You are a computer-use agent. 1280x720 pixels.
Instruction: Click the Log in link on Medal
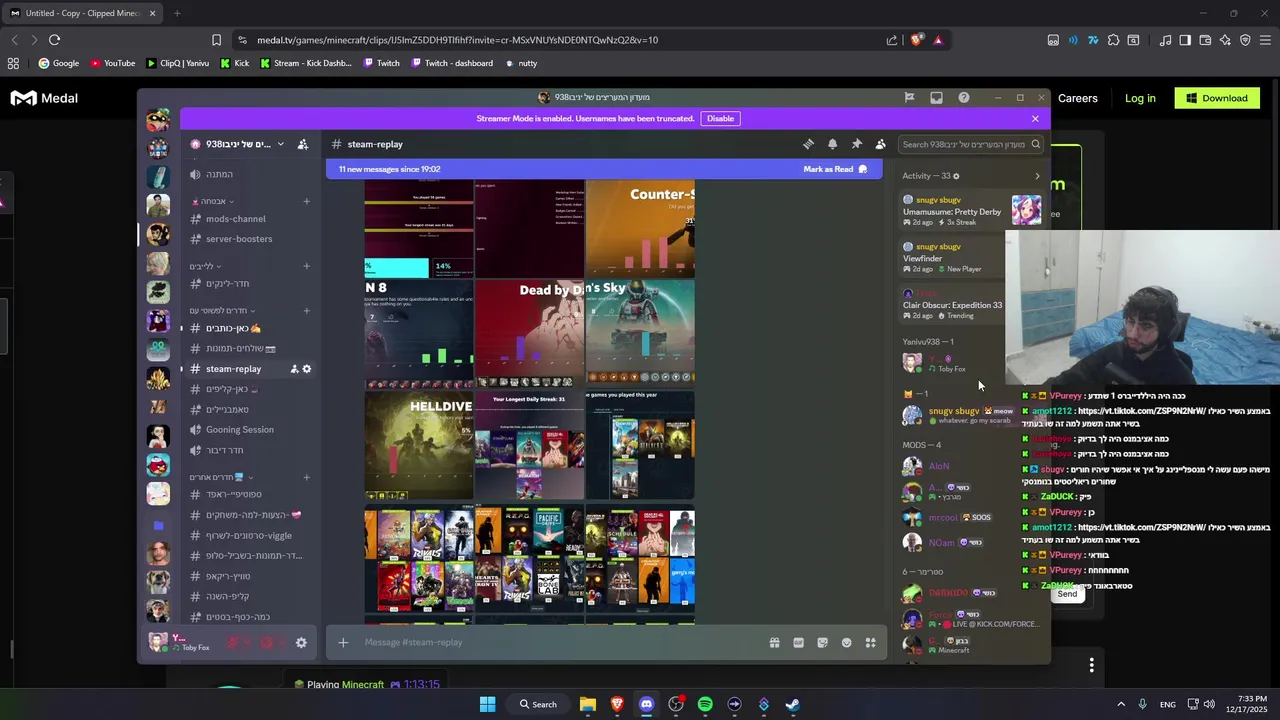(x=1140, y=98)
